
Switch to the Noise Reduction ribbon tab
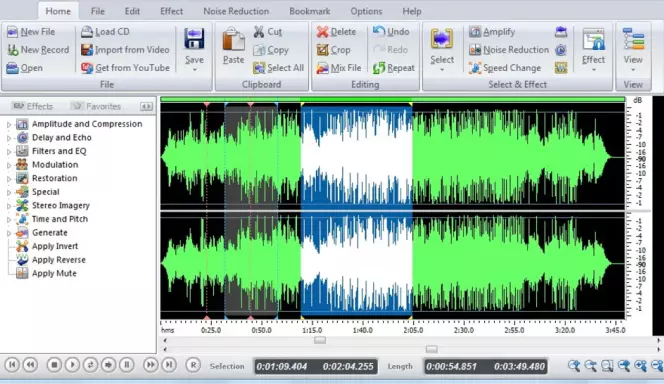point(236,11)
